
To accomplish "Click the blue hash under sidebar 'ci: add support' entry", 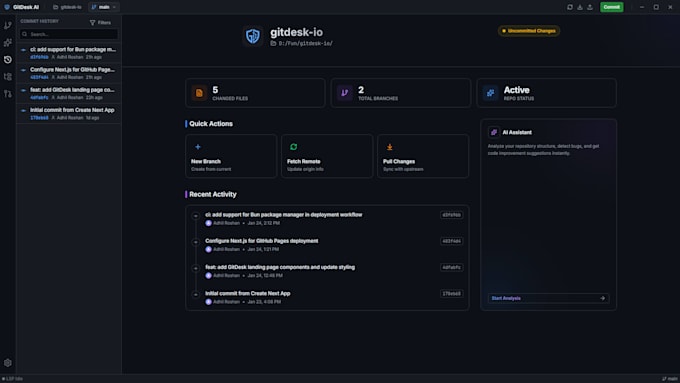I will pos(39,57).
